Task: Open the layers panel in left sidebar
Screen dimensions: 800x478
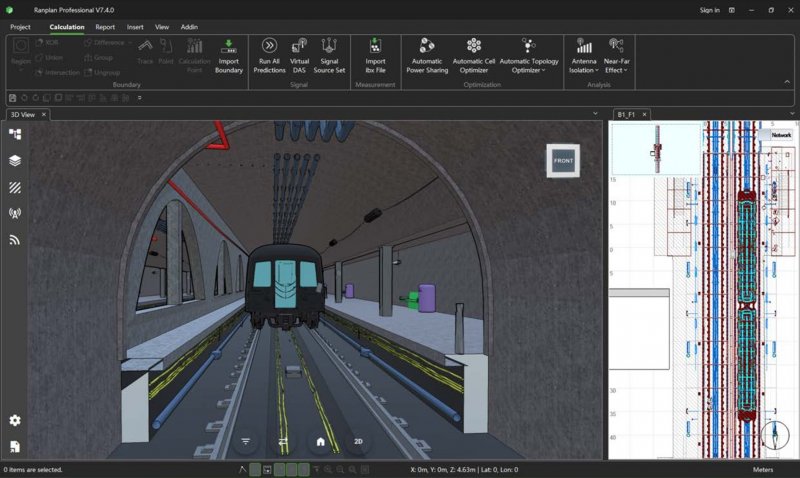Action: (x=15, y=161)
